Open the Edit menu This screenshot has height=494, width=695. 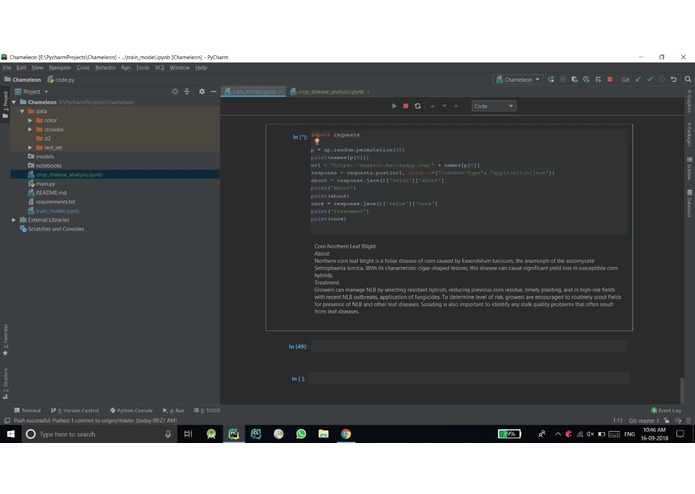(x=21, y=68)
